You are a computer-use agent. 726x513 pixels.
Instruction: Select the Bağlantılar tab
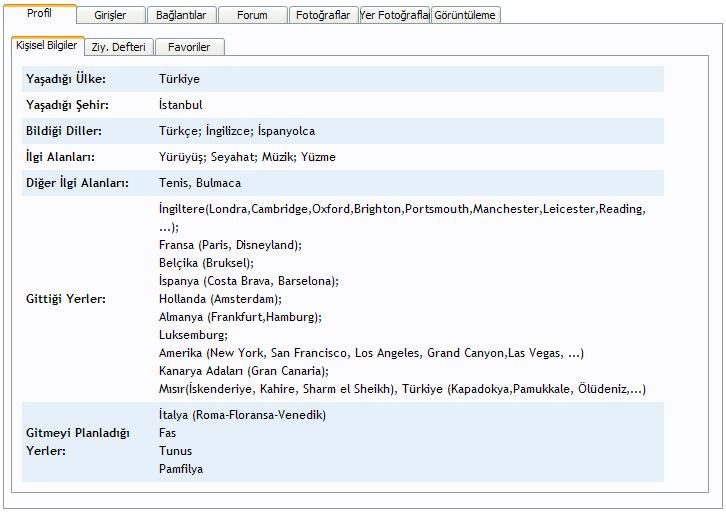pyautogui.click(x=181, y=15)
